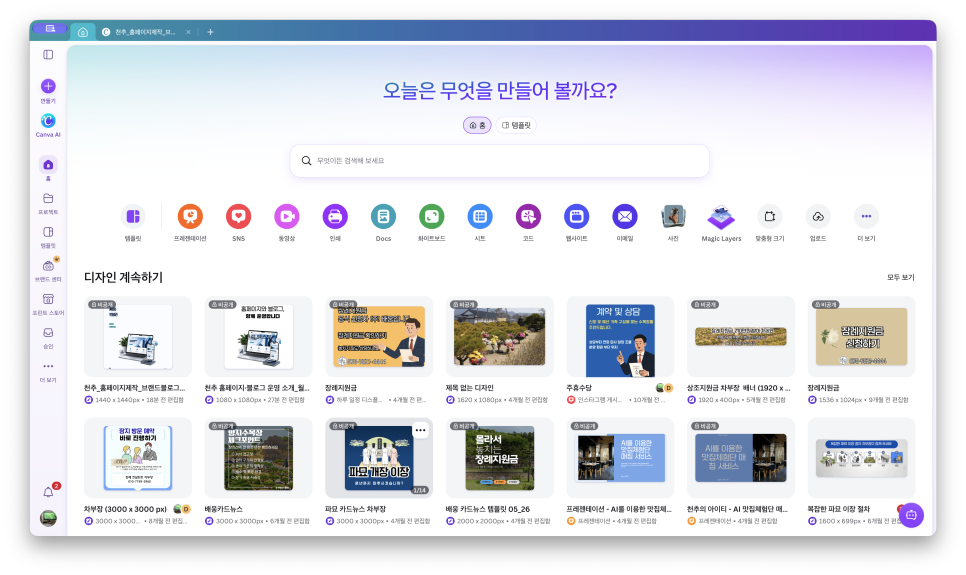
Task: Open 프린트 스토어 in the sidebar
Action: [x=48, y=299]
